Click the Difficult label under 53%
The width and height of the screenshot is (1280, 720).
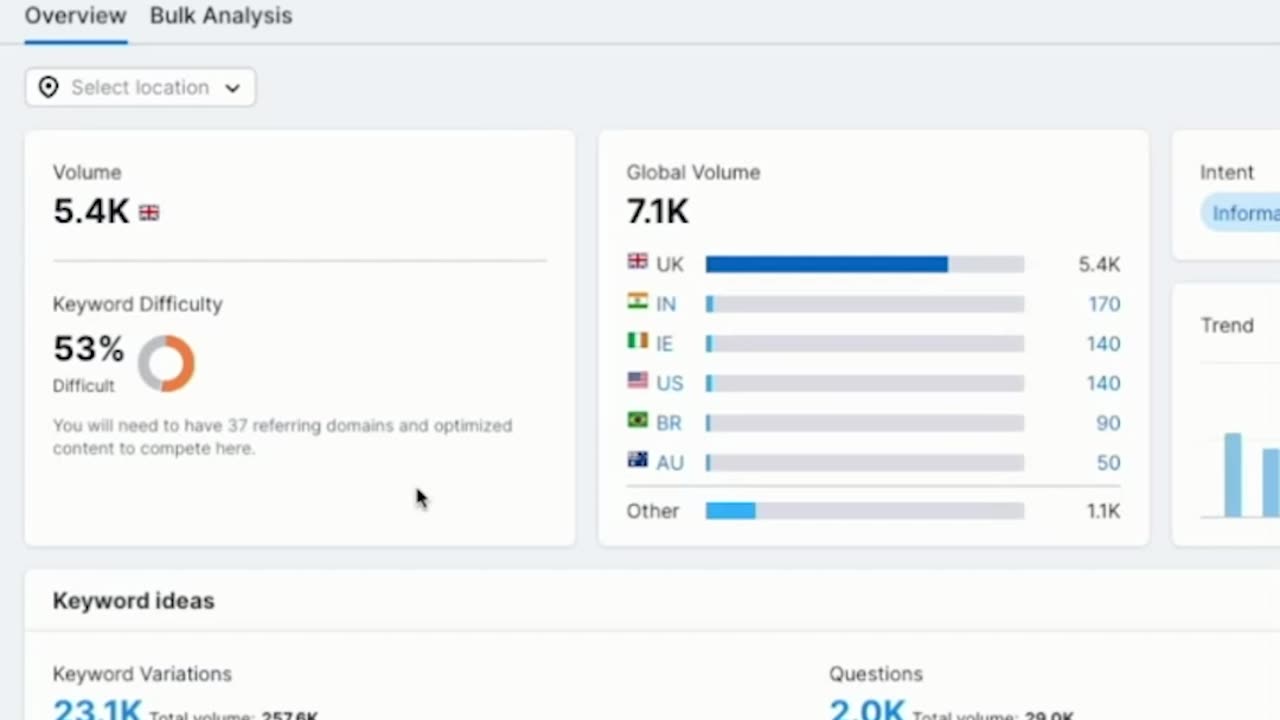pos(84,386)
